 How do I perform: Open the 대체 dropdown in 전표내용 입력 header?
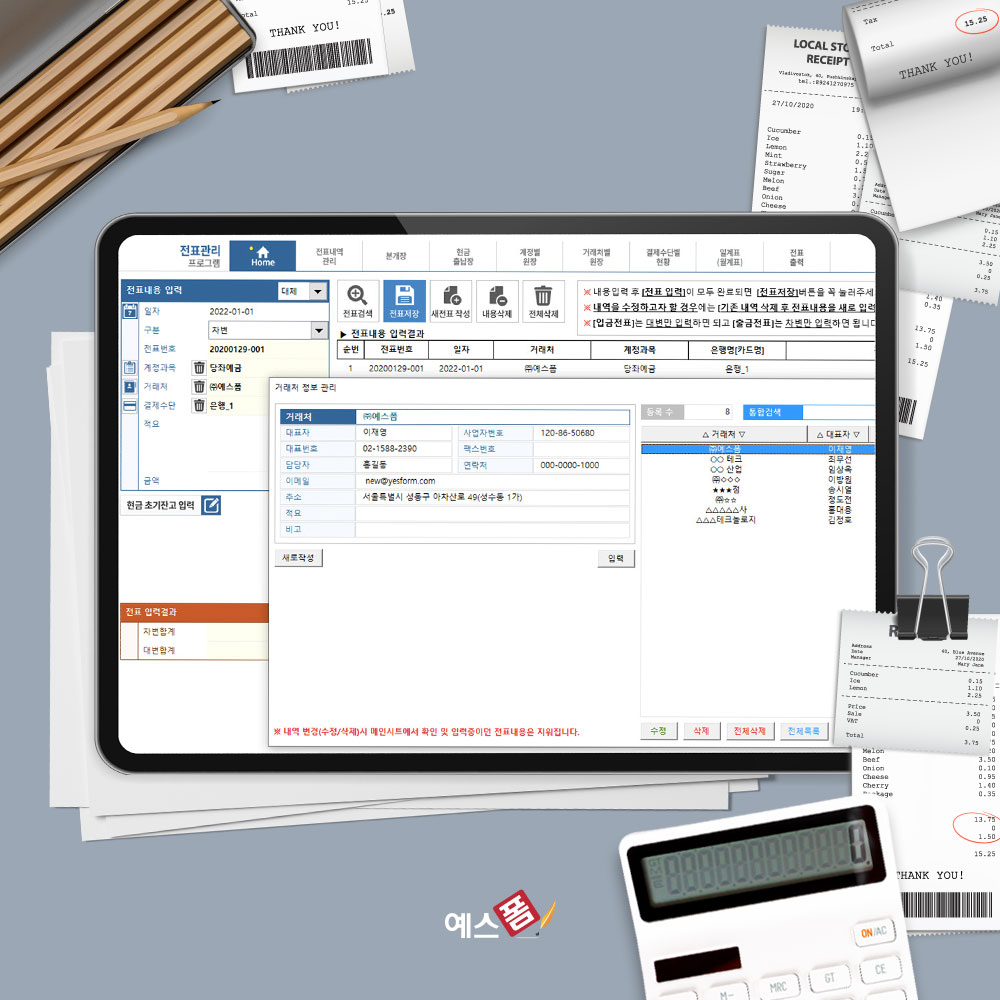click(x=318, y=291)
